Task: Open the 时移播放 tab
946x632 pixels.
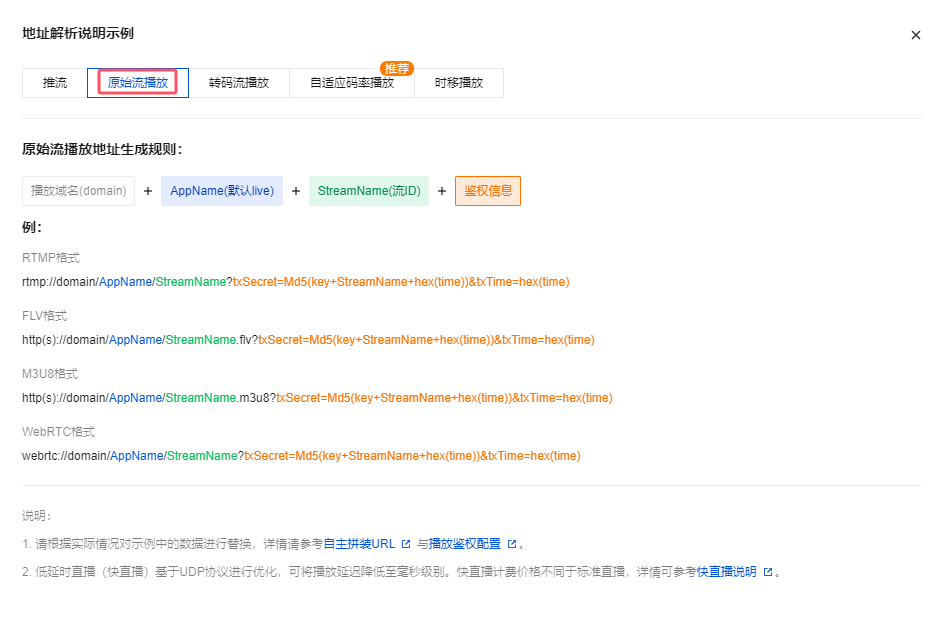Action: (x=459, y=83)
